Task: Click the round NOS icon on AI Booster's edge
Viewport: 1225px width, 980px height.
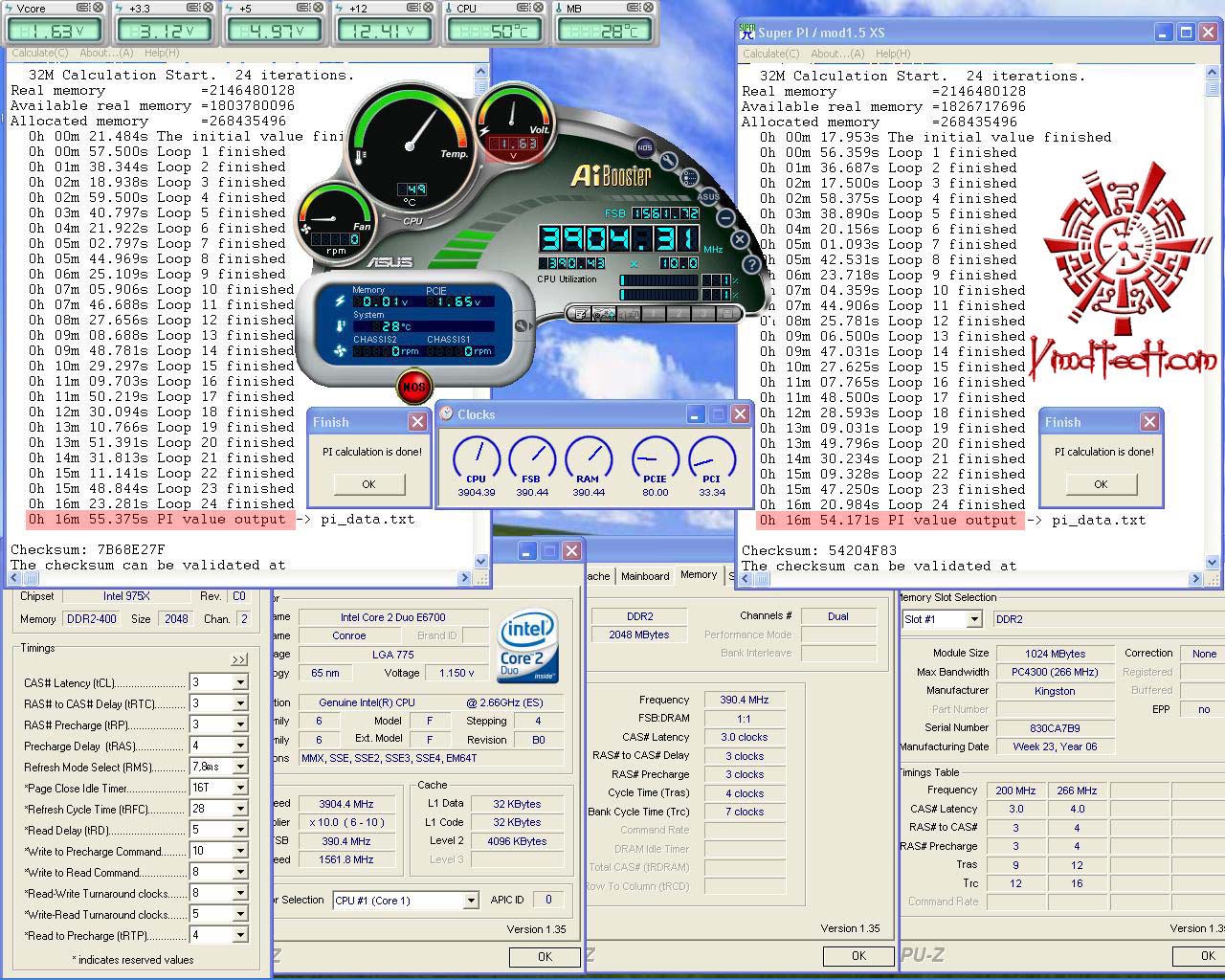Action: (x=644, y=147)
